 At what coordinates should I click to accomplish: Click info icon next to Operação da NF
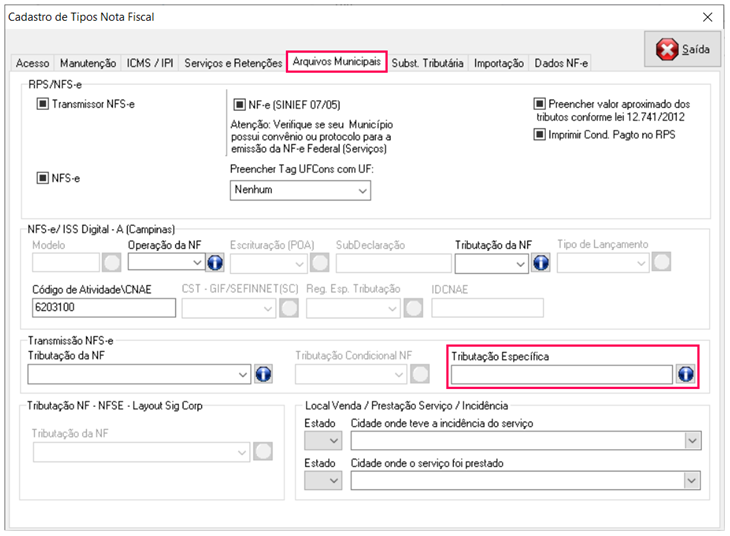pos(214,262)
